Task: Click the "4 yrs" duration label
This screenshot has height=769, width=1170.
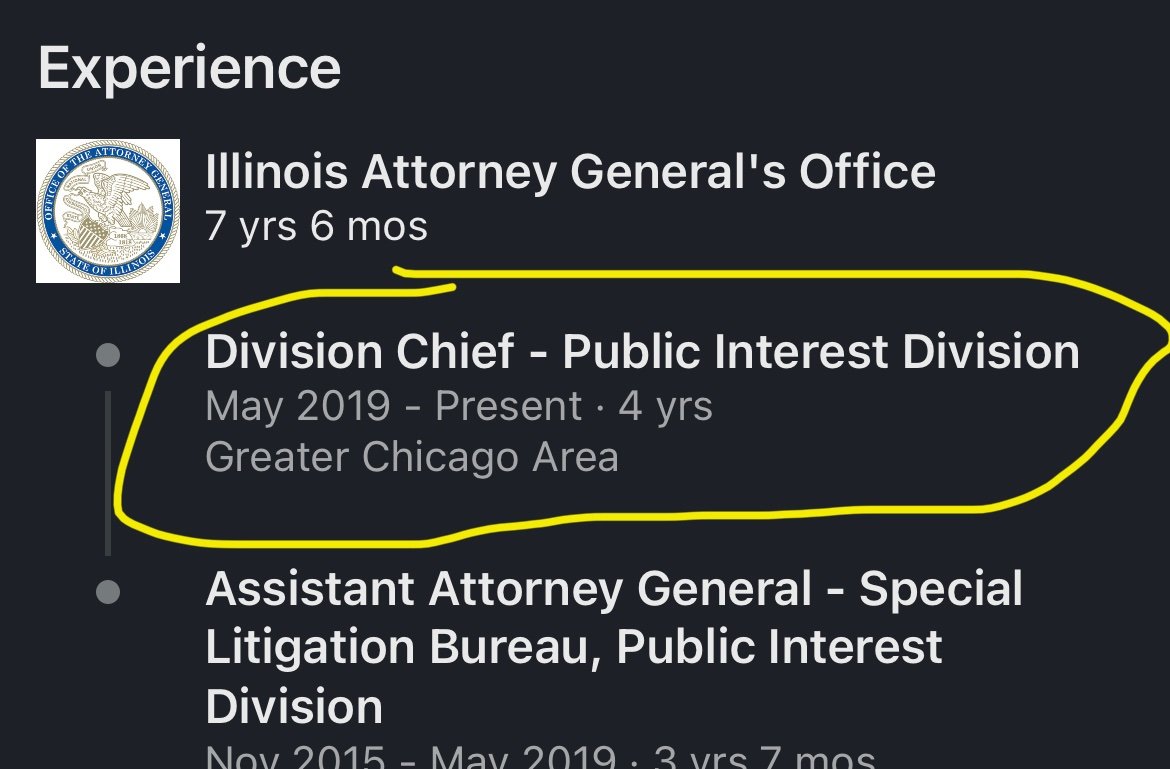Action: (665, 407)
